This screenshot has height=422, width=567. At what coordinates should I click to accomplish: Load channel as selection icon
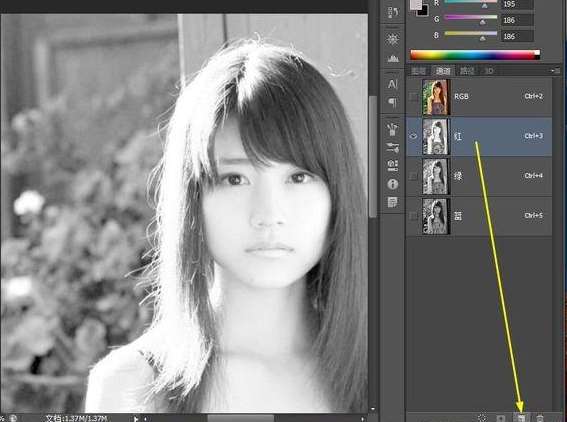(482, 418)
